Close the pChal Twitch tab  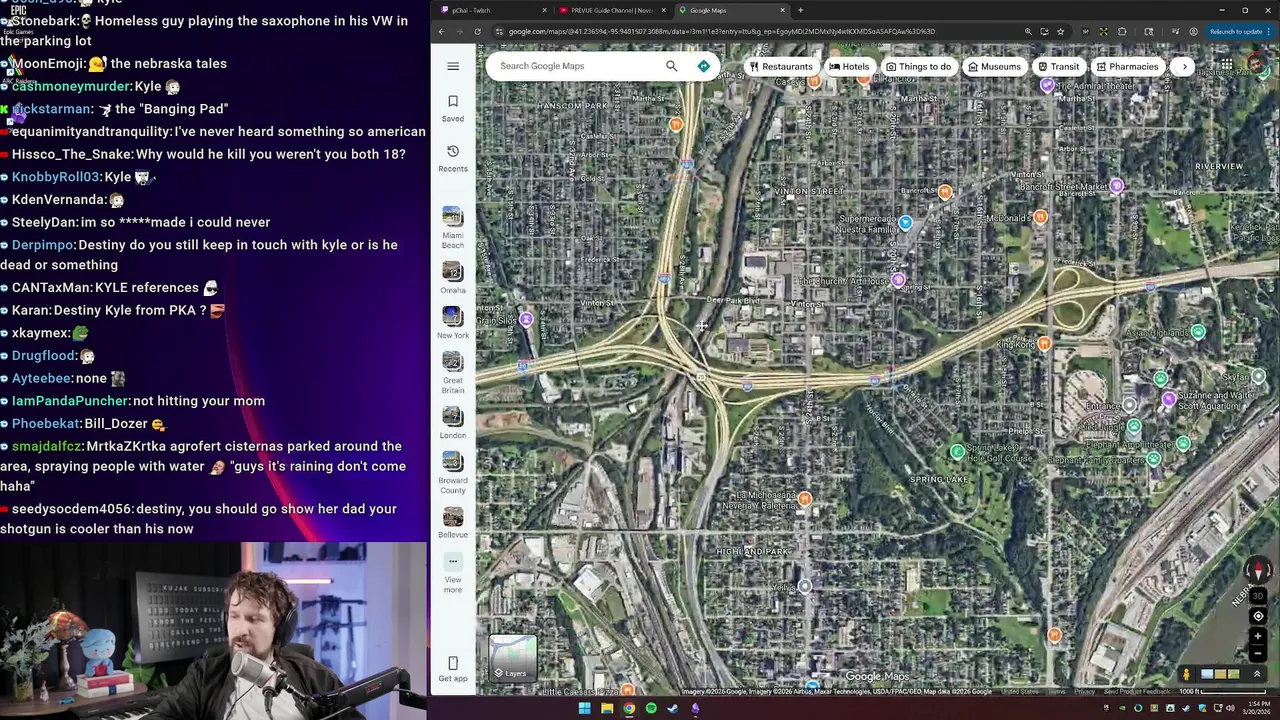[545, 10]
